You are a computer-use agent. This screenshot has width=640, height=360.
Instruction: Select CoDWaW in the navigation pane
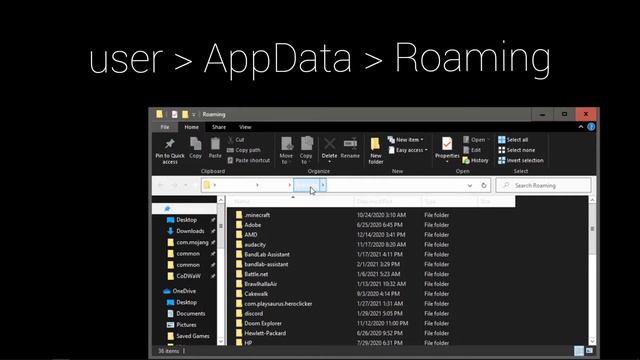(x=184, y=276)
